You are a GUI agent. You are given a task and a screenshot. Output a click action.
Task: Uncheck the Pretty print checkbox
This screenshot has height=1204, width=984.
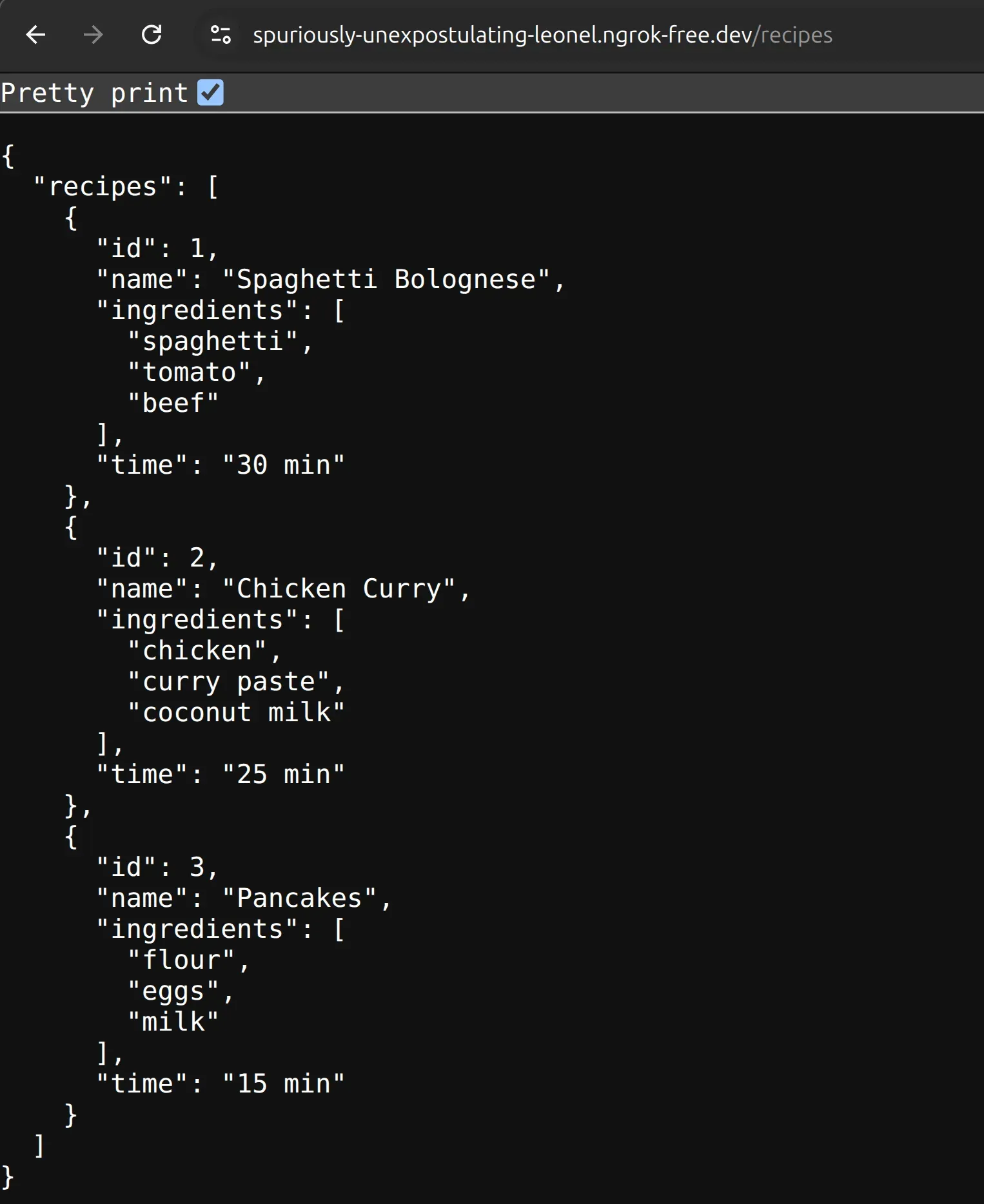point(210,92)
